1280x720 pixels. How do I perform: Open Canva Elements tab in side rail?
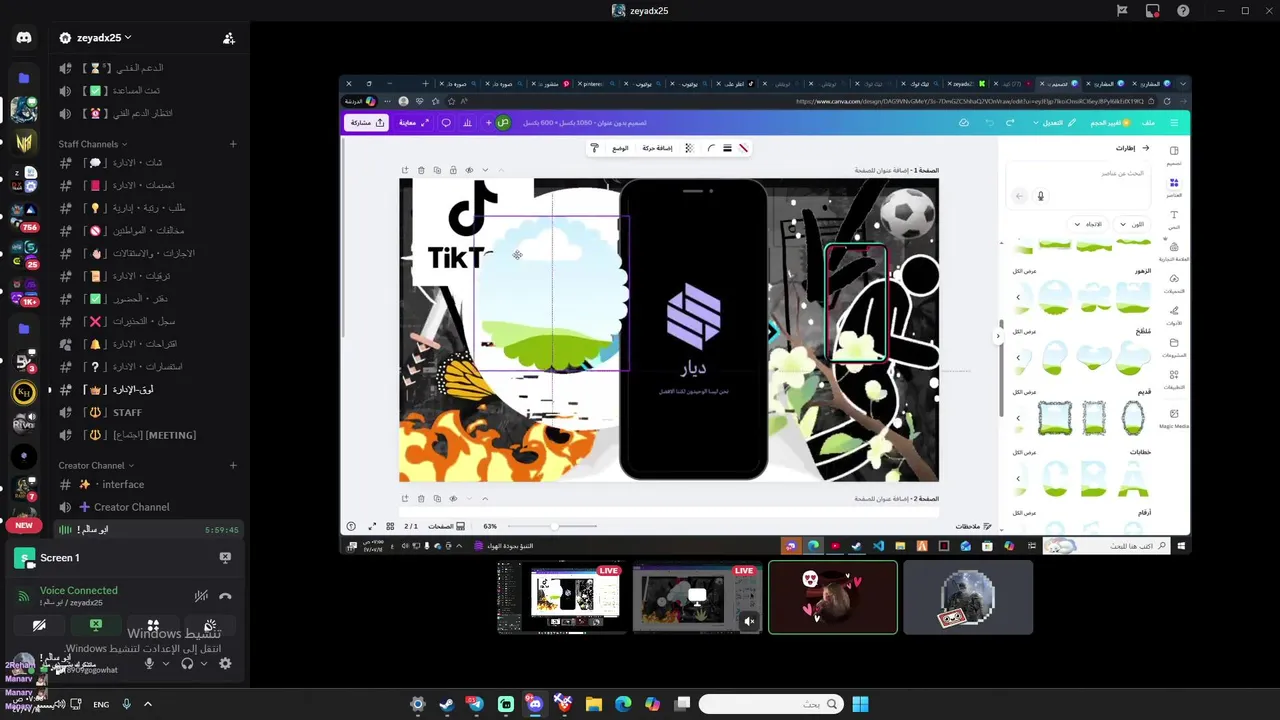[x=1174, y=187]
